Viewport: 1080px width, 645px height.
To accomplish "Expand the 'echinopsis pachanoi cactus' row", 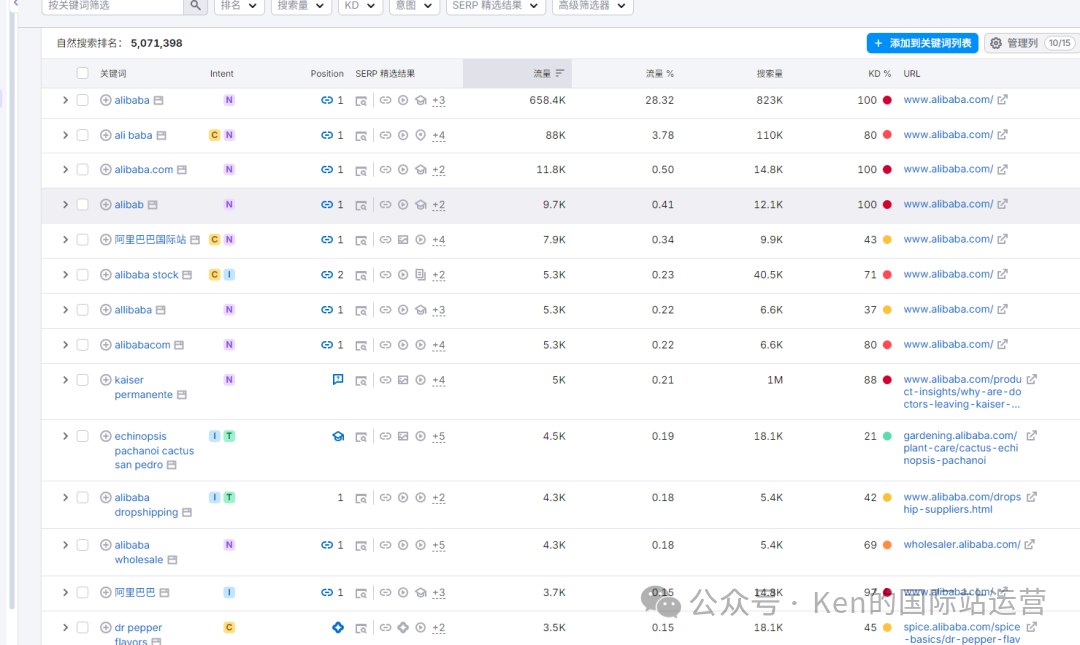I will coord(65,436).
